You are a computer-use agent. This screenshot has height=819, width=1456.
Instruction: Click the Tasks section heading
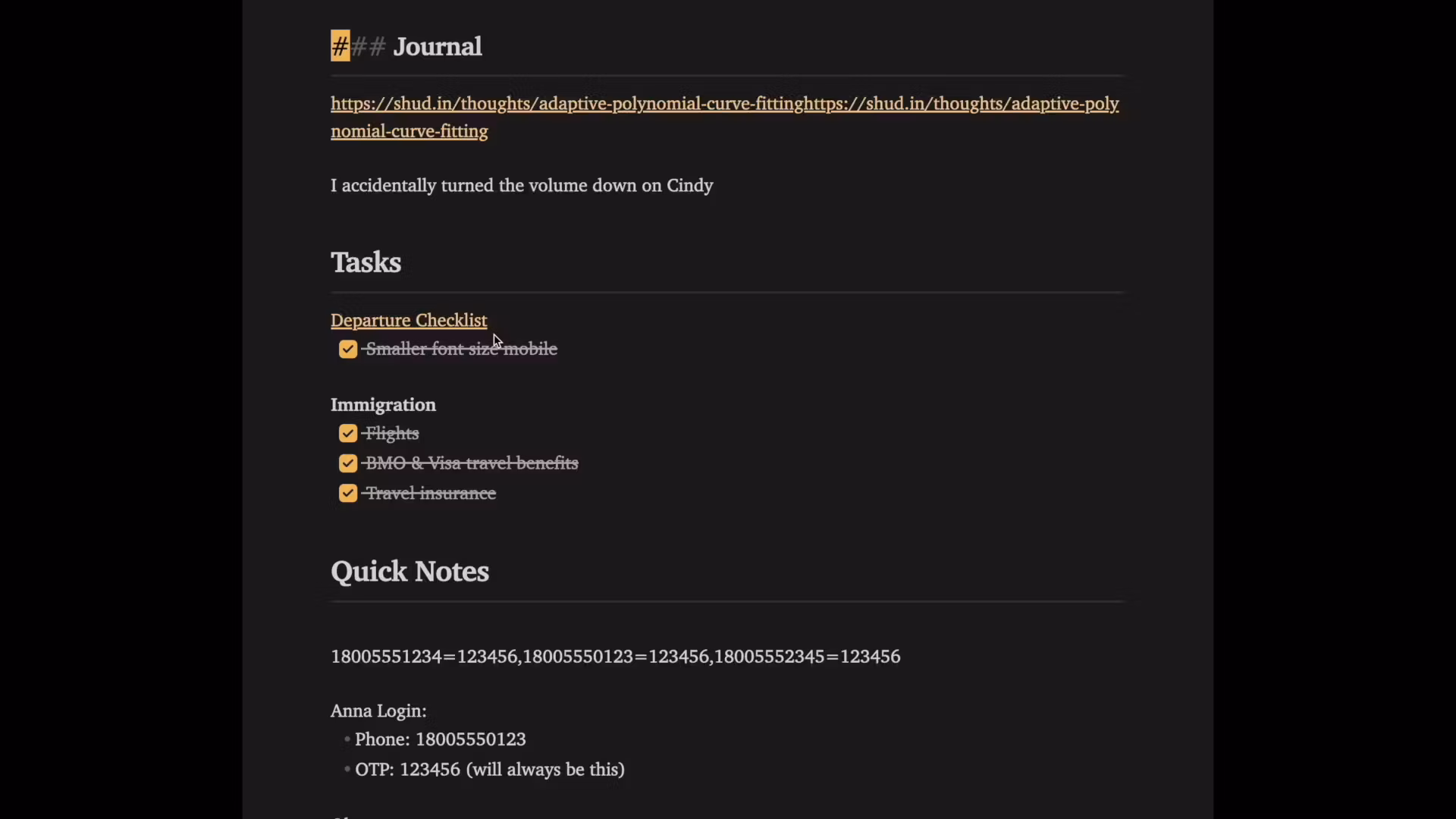(366, 262)
